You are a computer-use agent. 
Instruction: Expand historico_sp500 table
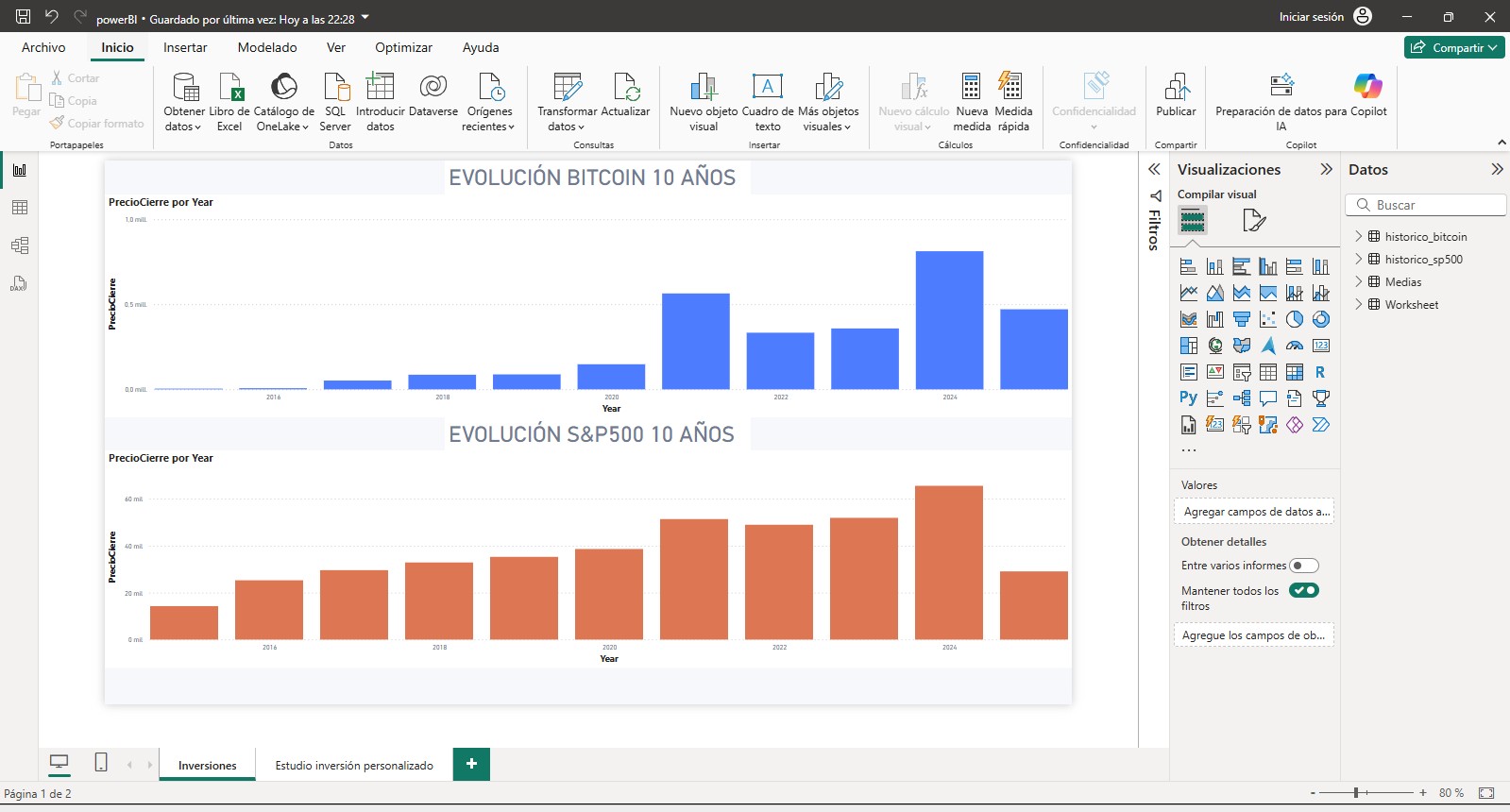tap(1359, 260)
